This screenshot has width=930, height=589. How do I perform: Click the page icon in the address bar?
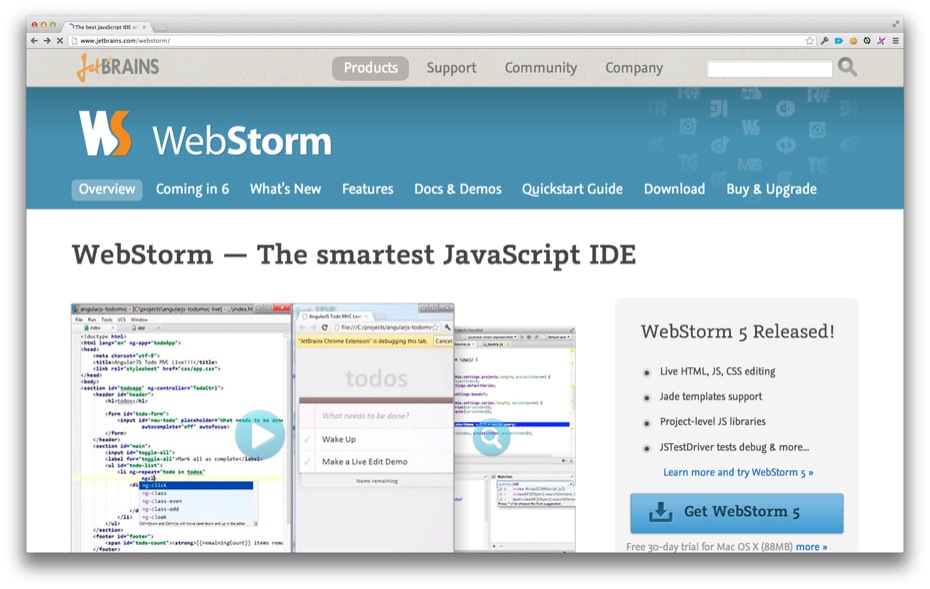74,41
